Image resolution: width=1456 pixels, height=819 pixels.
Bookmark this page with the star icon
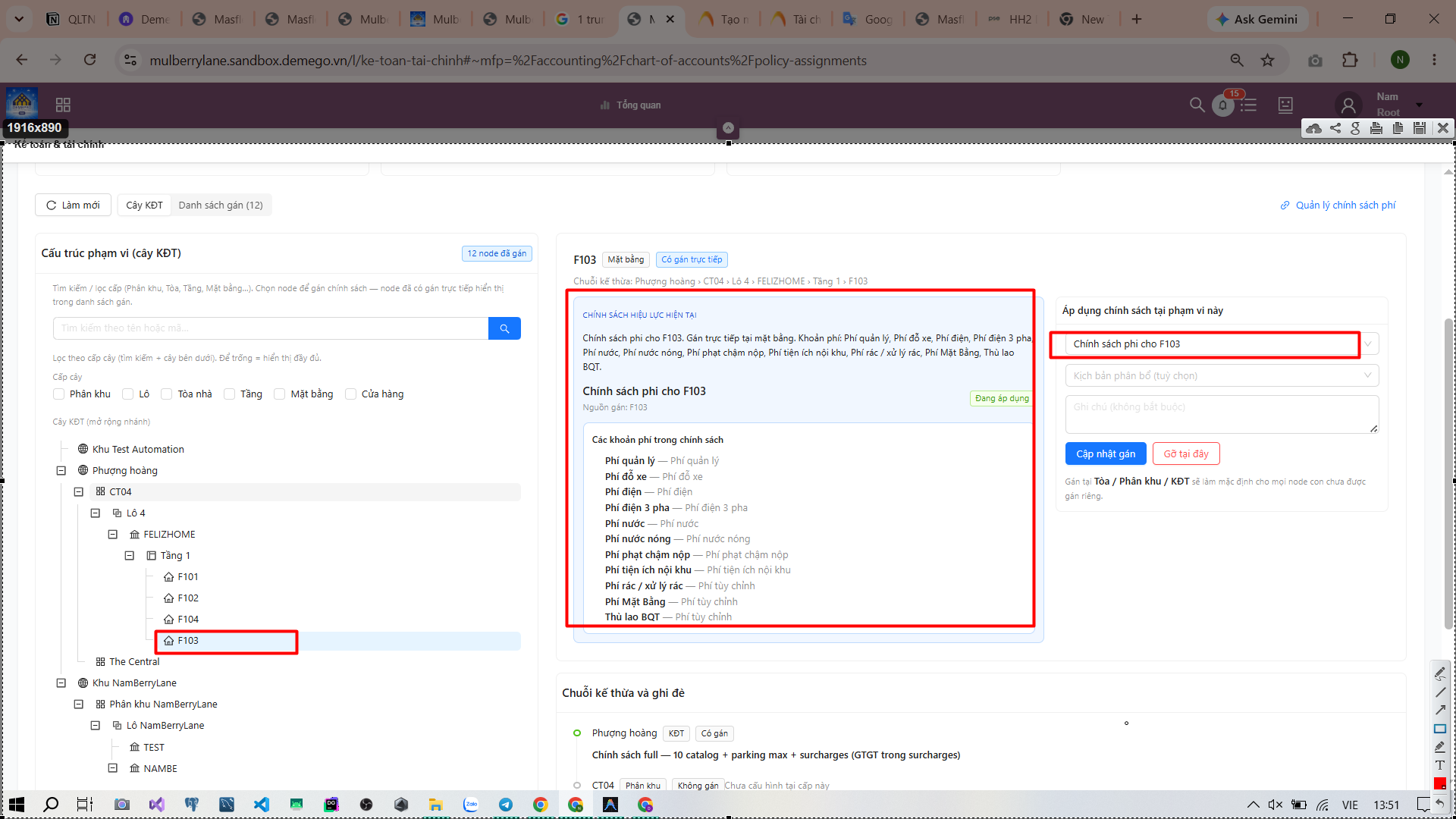(x=1267, y=60)
